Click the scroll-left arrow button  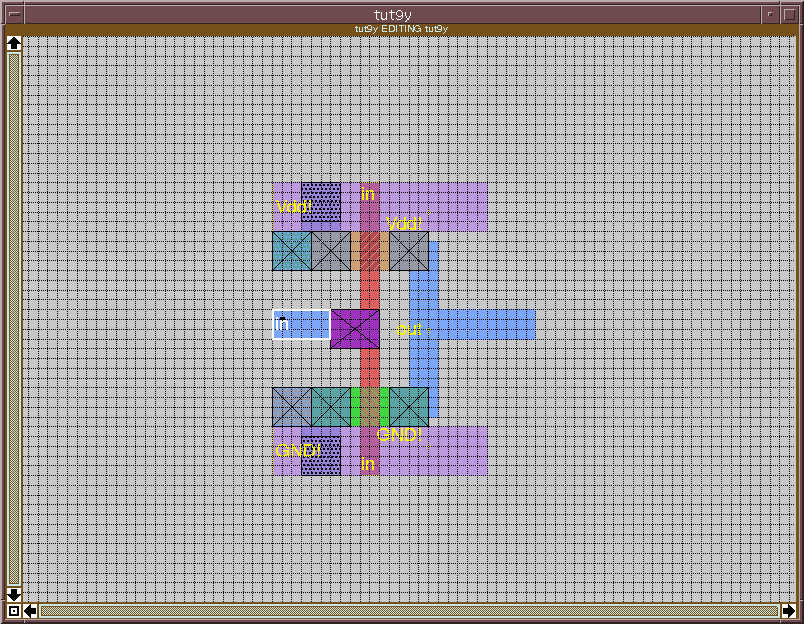point(30,611)
